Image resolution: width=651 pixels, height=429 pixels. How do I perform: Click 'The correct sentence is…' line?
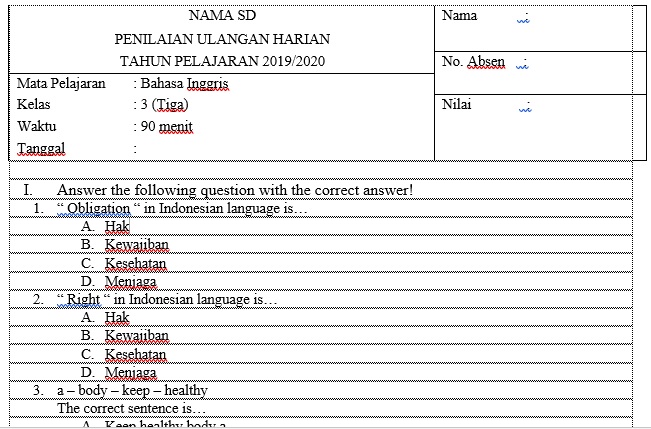point(132,408)
